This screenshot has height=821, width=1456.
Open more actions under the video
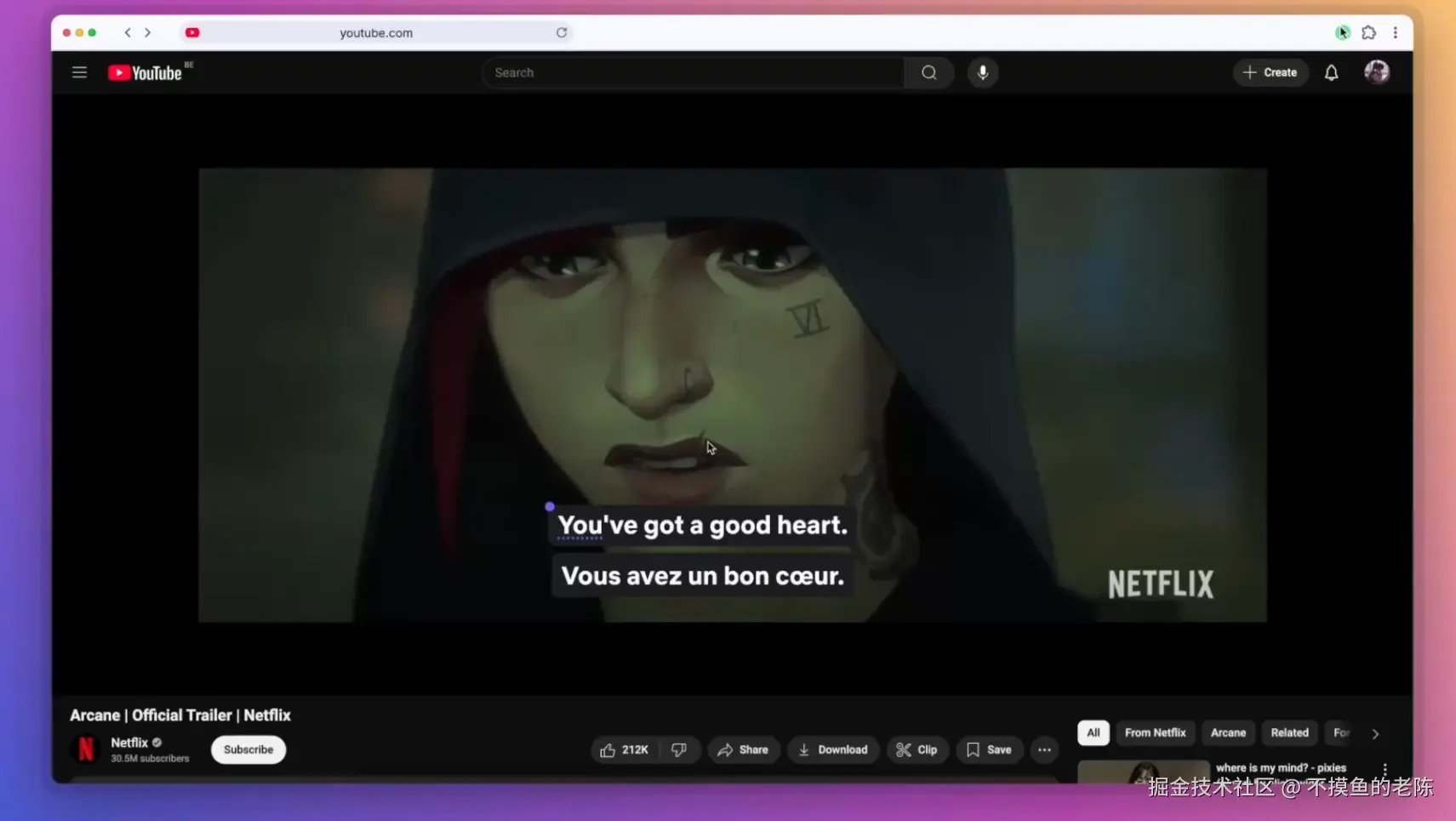click(x=1044, y=750)
